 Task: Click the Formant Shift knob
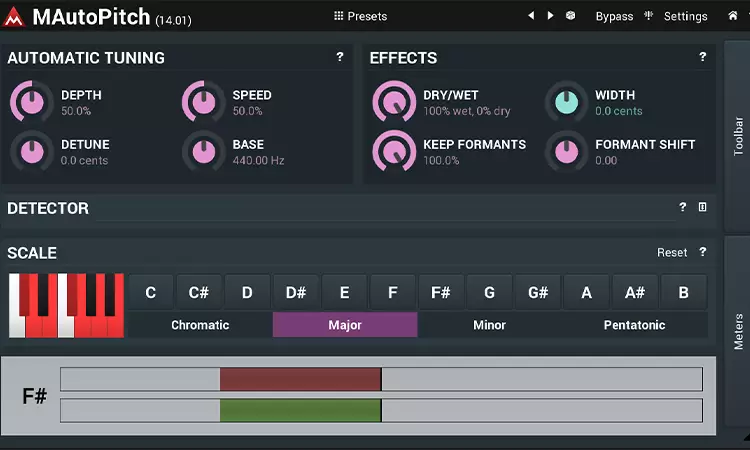click(566, 151)
